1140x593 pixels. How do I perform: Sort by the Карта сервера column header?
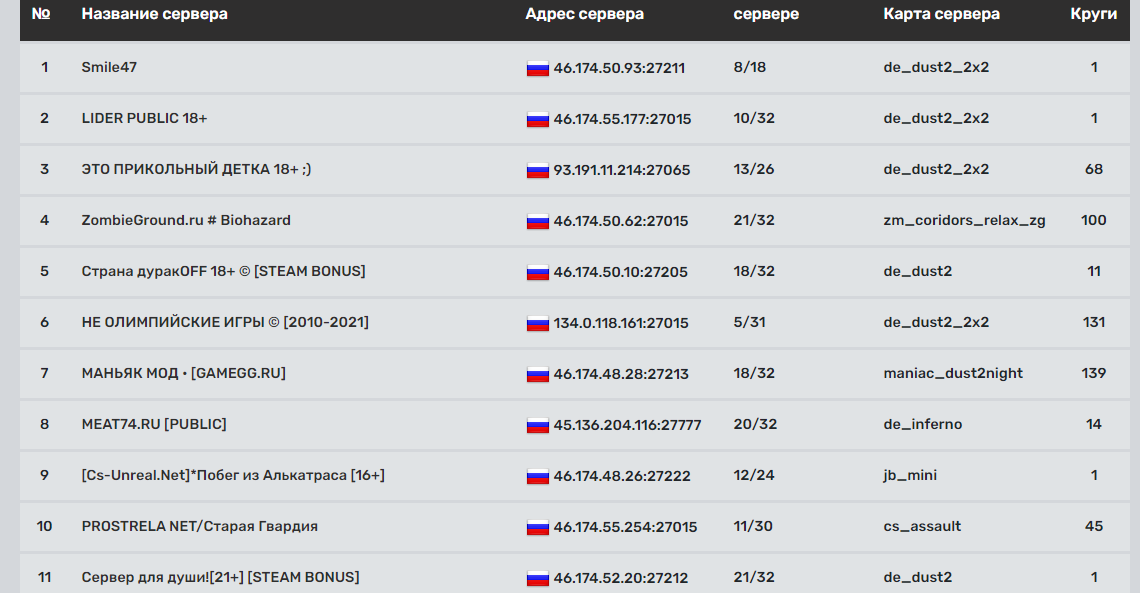pyautogui.click(x=942, y=14)
